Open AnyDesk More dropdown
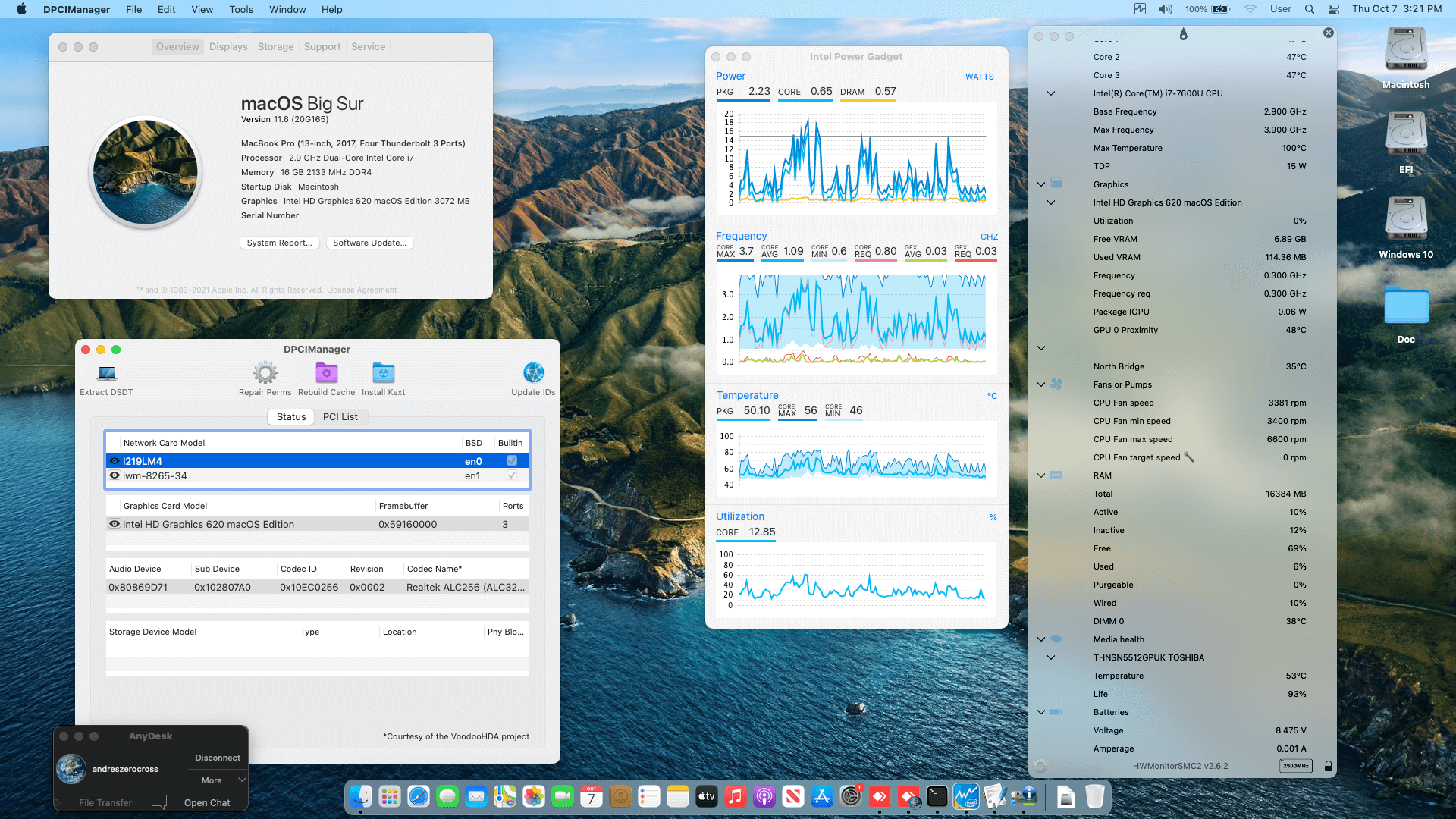The height and width of the screenshot is (819, 1456). [217, 780]
